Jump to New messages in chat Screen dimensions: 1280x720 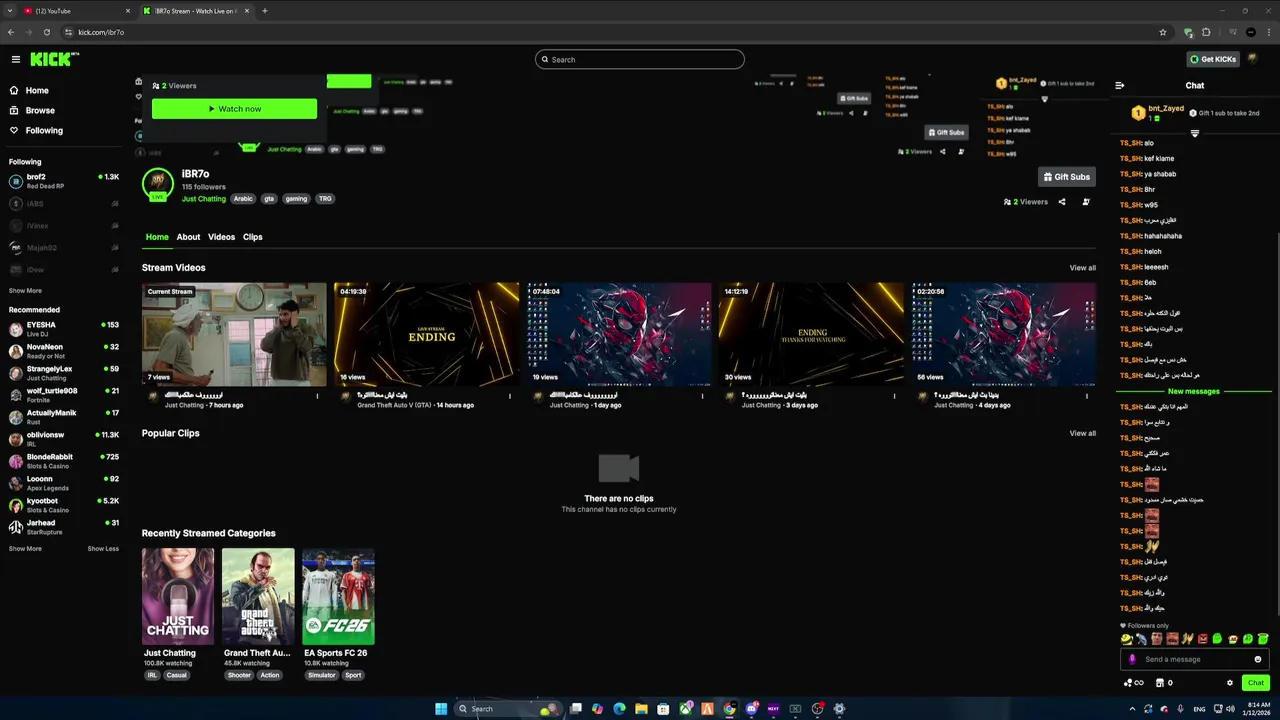tap(1194, 391)
